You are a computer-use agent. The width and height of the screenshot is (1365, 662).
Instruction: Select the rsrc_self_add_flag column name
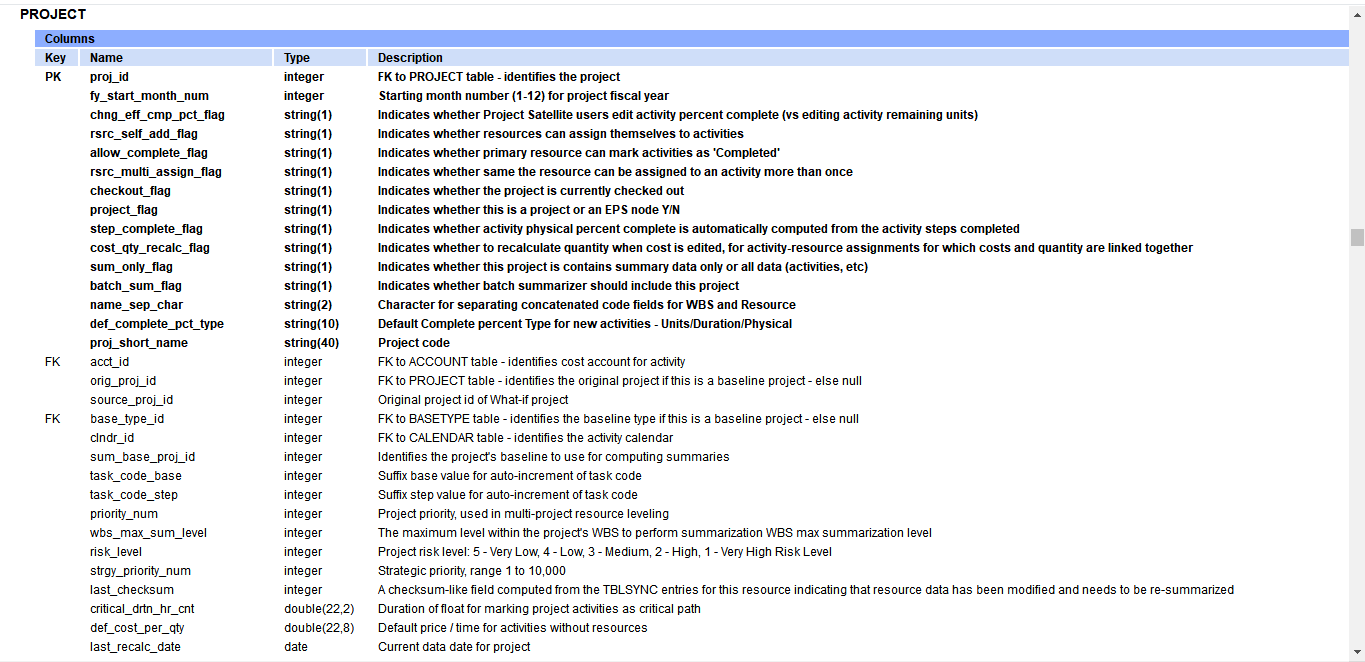(144, 134)
